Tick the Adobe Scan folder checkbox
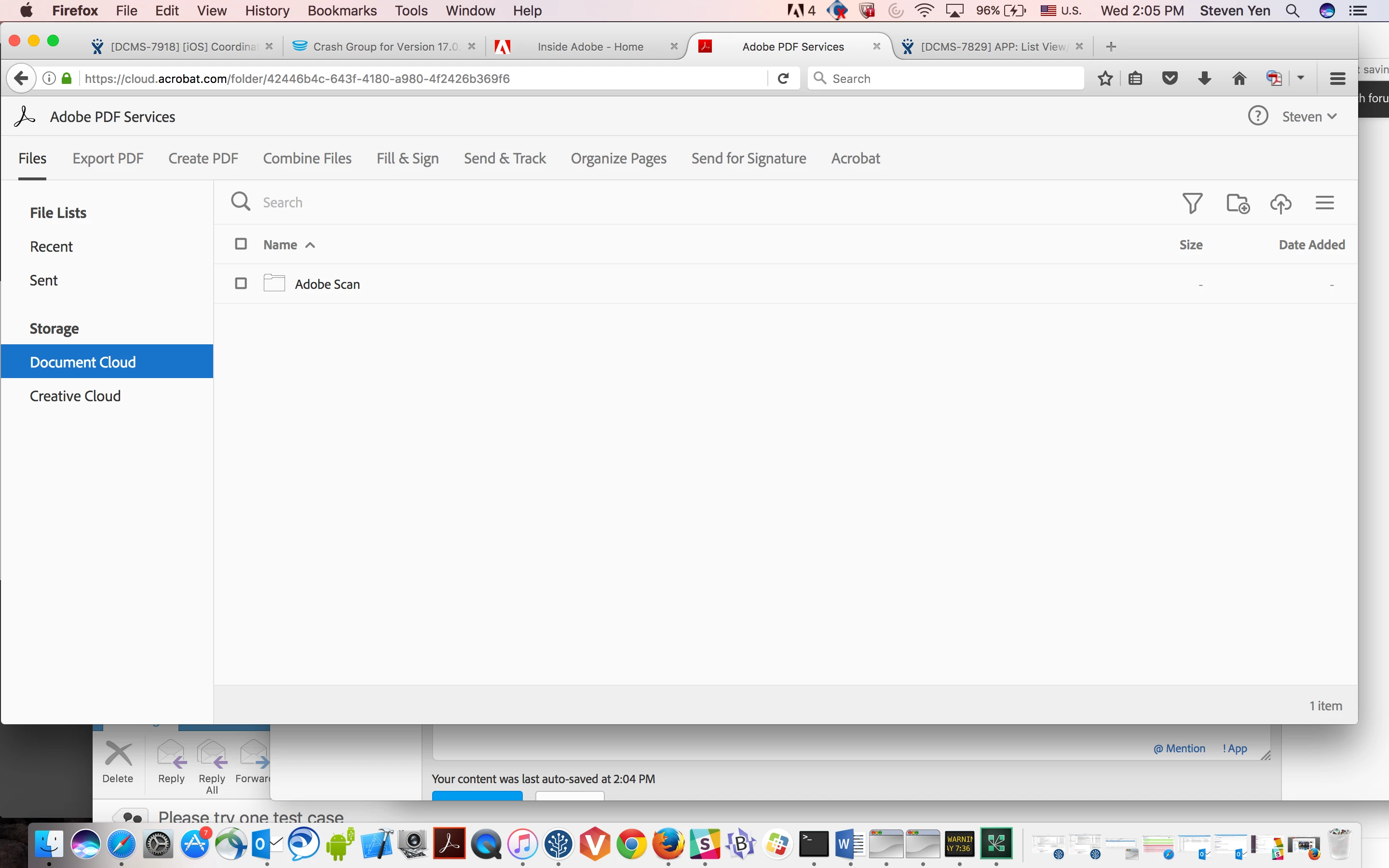The height and width of the screenshot is (868, 1389). pos(241,284)
